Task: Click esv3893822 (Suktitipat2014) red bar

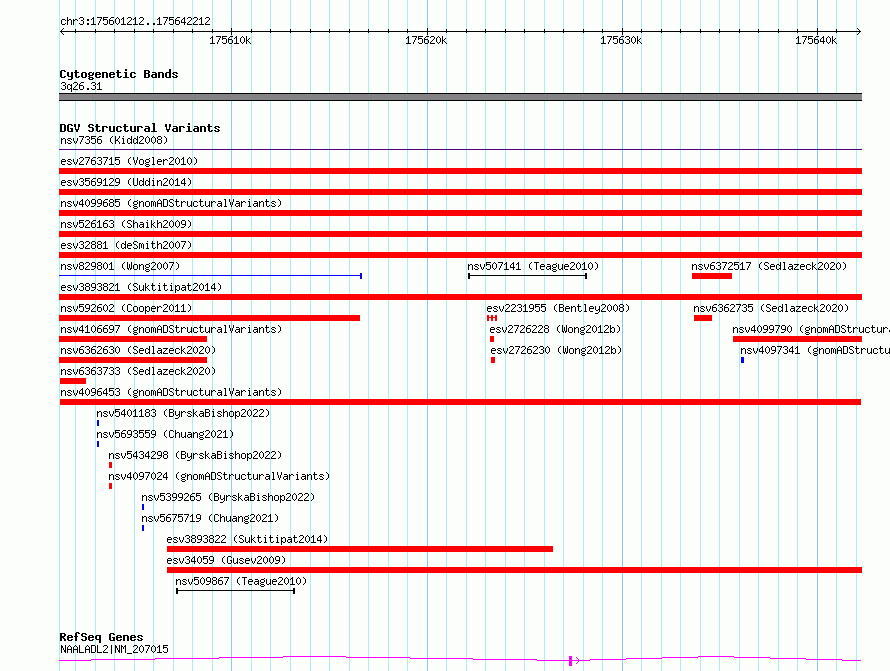Action: 360,549
